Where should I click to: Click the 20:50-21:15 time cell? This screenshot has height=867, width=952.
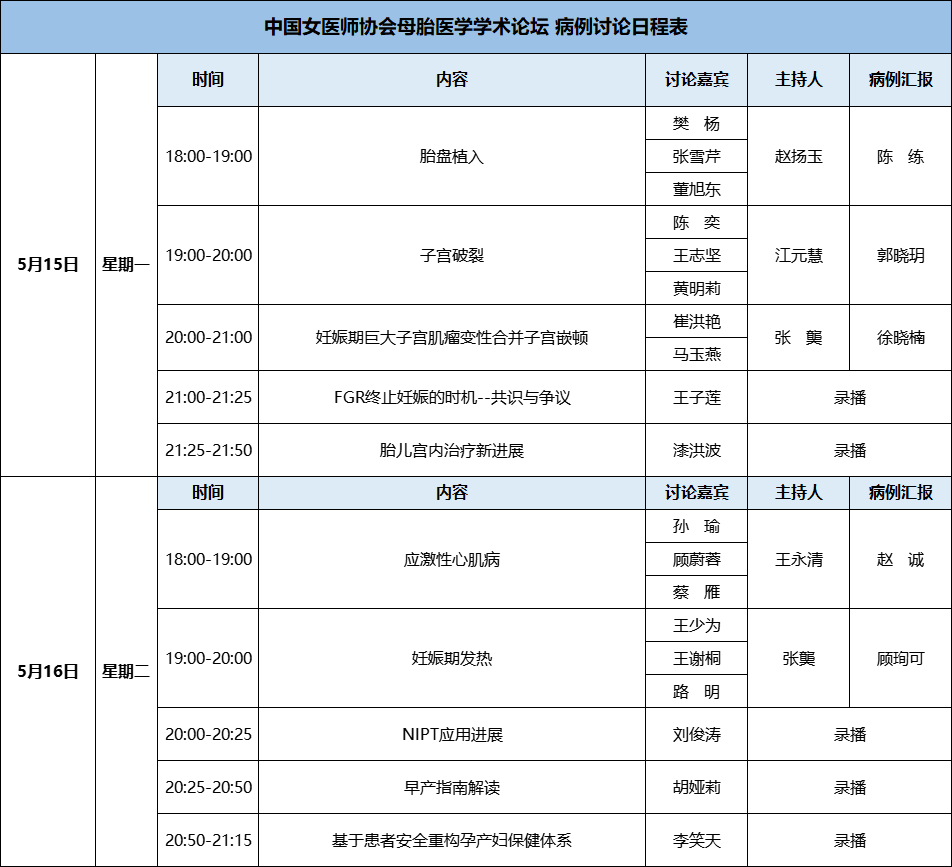(208, 840)
